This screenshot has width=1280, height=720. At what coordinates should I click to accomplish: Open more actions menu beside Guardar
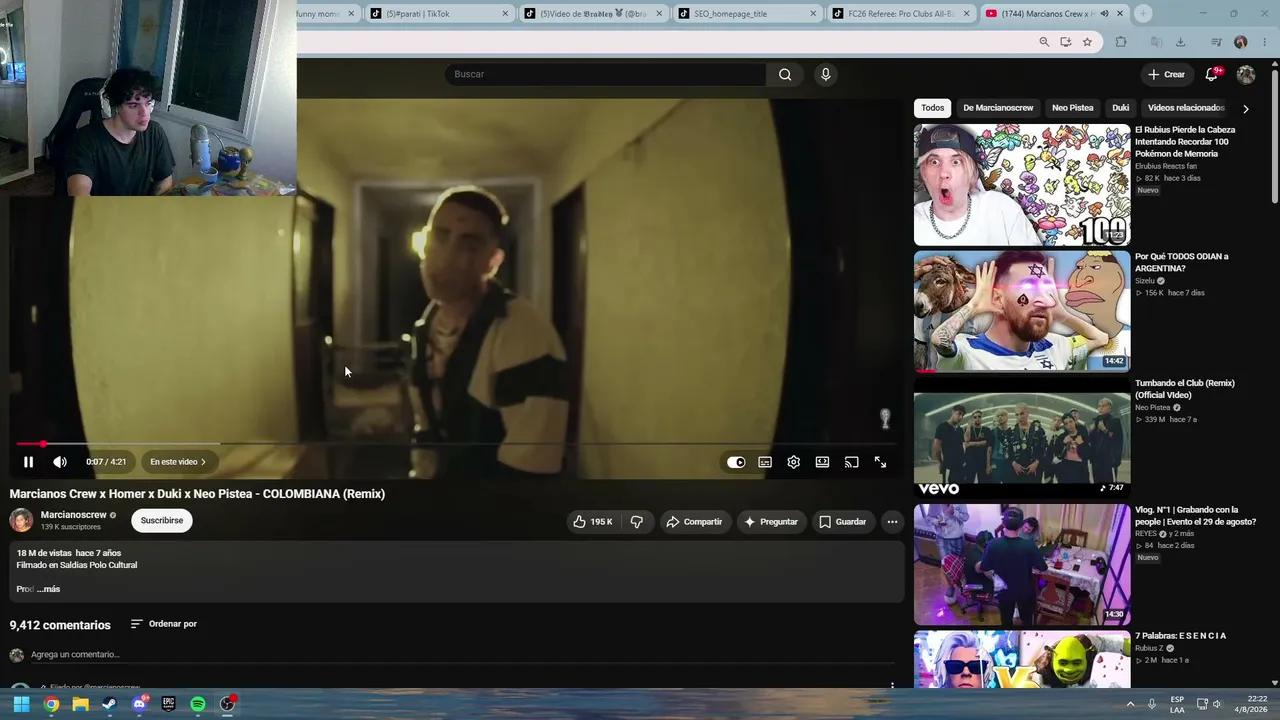[x=892, y=521]
